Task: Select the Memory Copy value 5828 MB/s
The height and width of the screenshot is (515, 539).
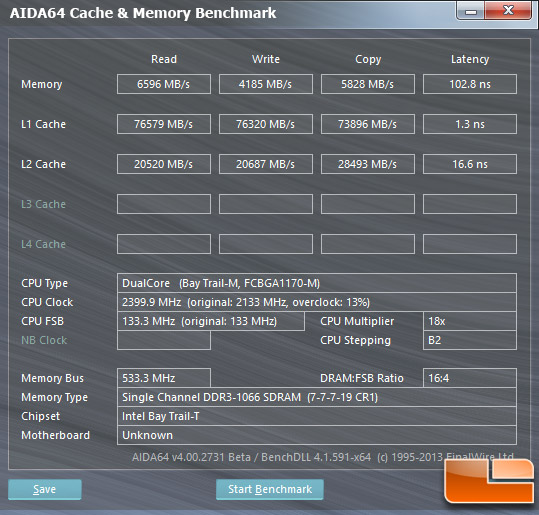Action: (x=368, y=84)
